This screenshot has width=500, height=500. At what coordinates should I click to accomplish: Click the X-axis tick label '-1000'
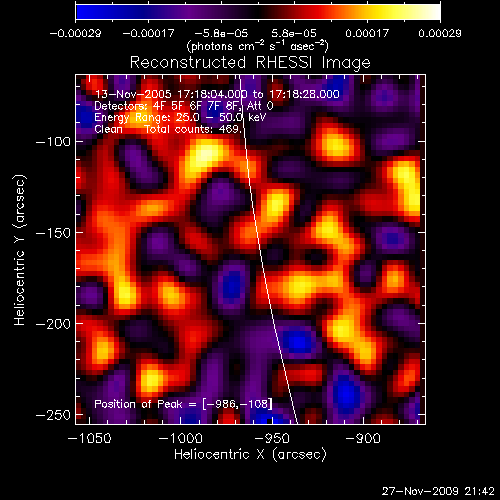181,438
